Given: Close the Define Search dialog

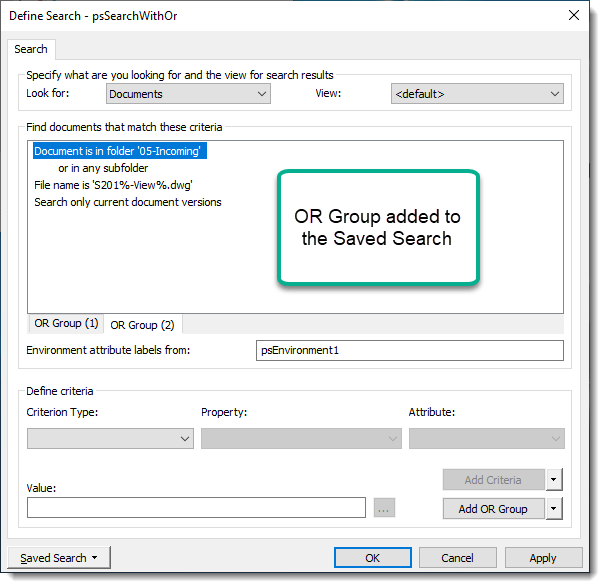Looking at the screenshot, I should tap(573, 15).
